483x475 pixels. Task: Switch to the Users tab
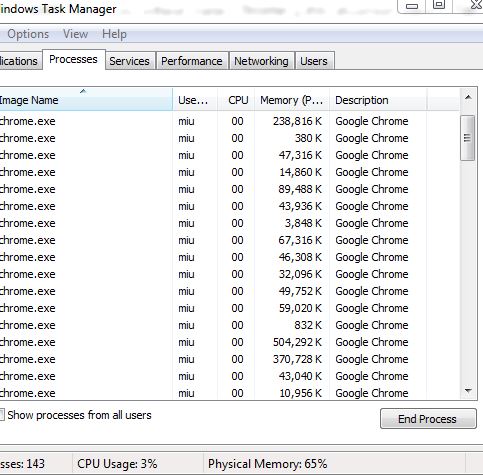click(314, 61)
